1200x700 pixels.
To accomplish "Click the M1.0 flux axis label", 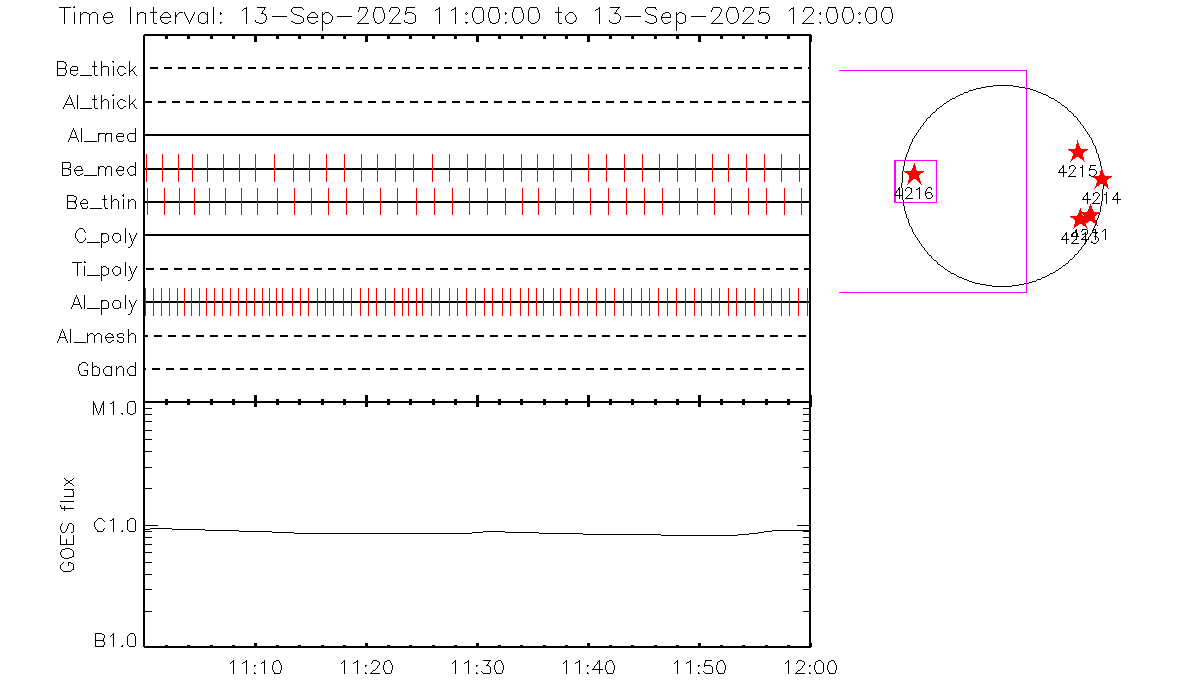I will (x=115, y=409).
